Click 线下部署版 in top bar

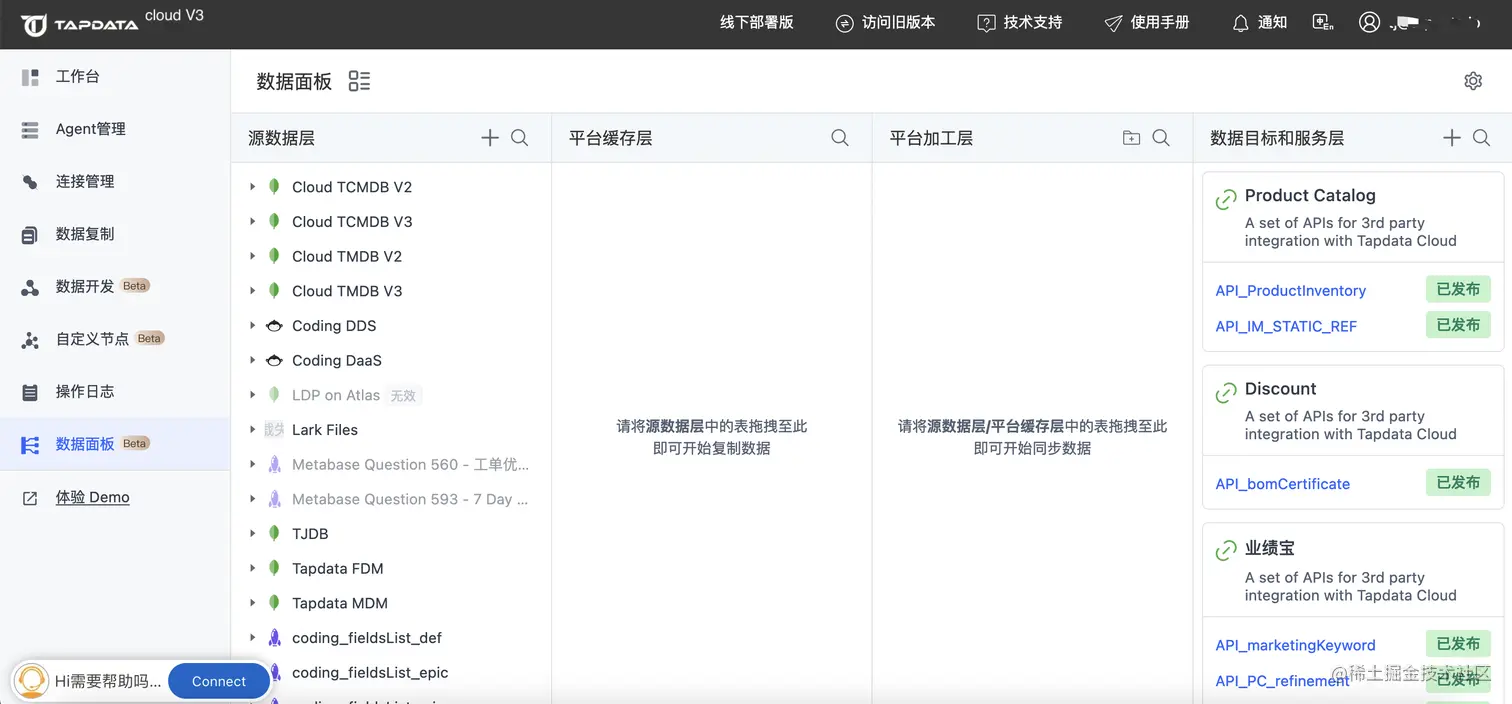click(x=757, y=22)
